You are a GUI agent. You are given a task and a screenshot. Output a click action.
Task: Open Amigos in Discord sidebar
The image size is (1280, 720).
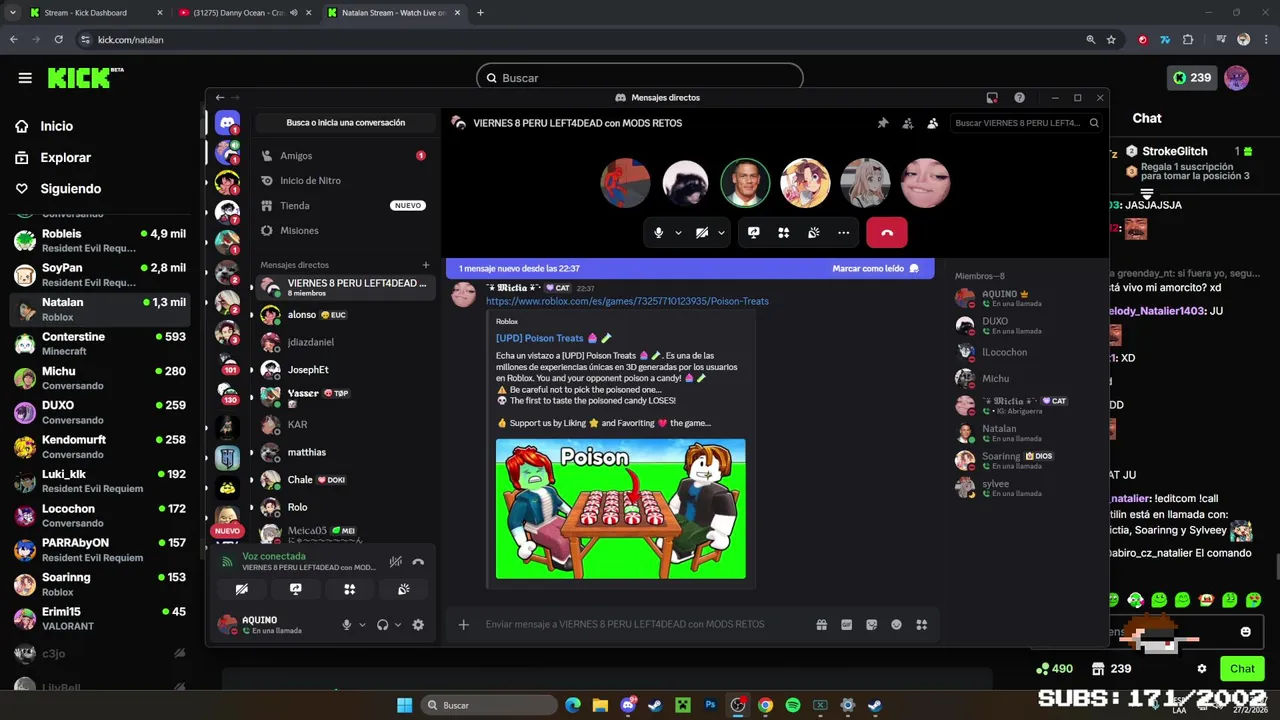[x=344, y=156]
